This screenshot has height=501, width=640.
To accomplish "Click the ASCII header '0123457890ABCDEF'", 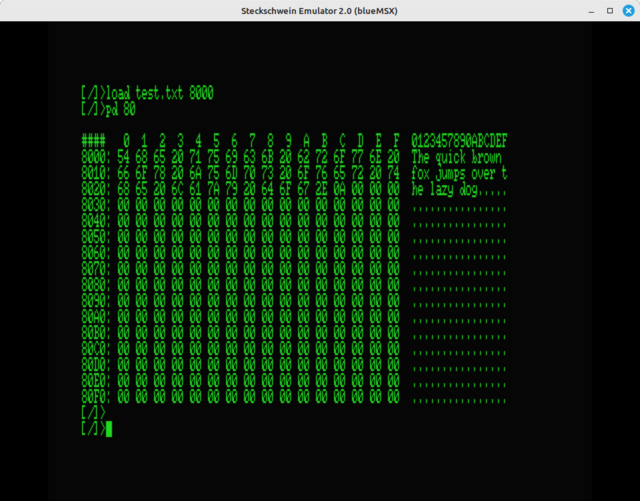I will click(x=459, y=141).
